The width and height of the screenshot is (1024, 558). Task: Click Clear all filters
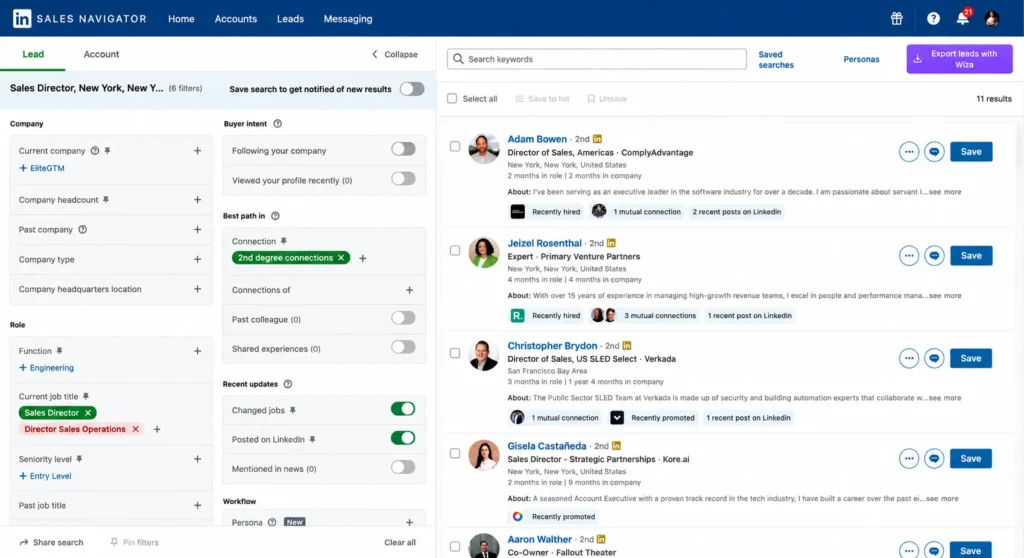[400, 542]
